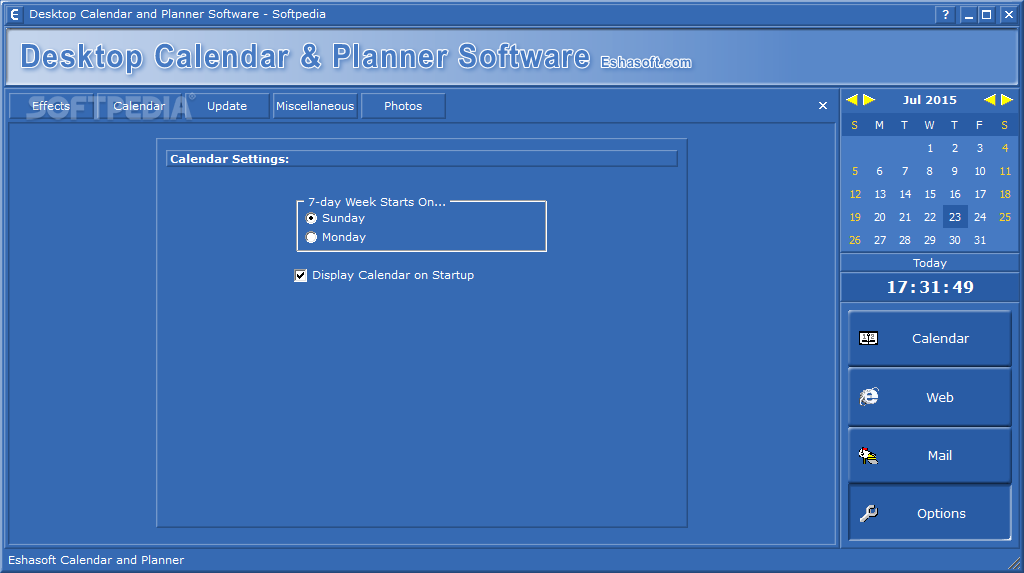Click the yellow back arrow just after Jul 2015

[x=989, y=99]
